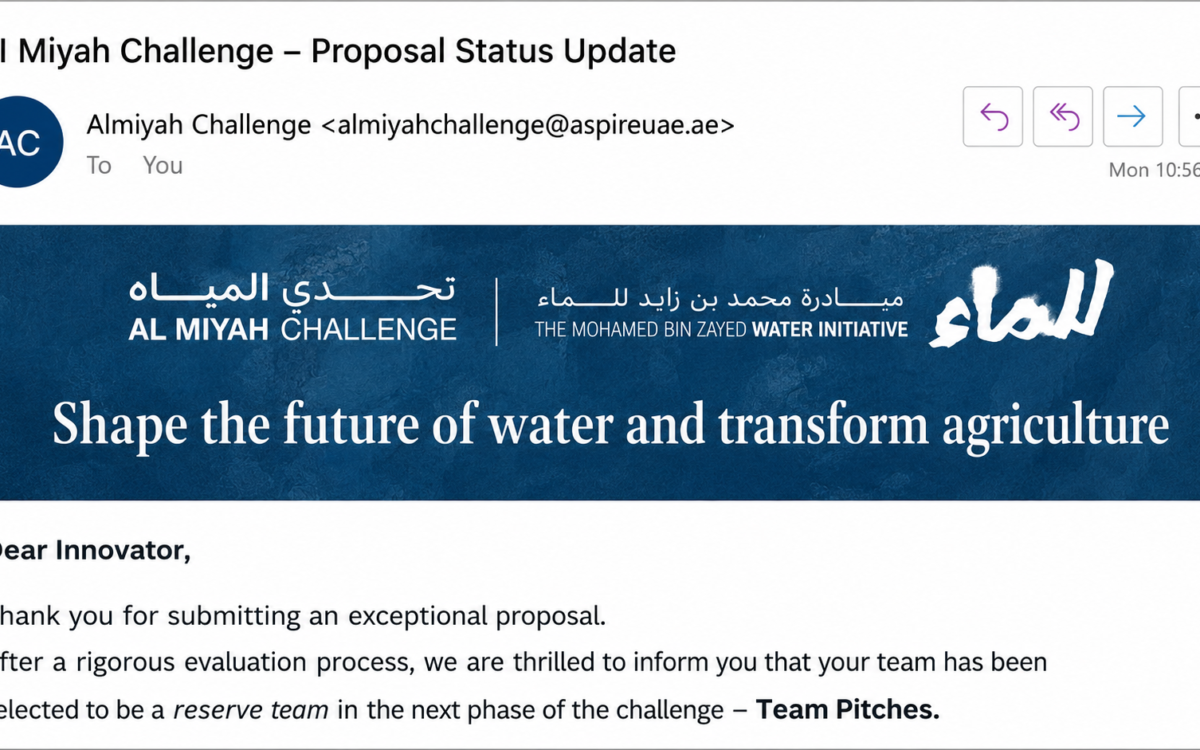The height and width of the screenshot is (750, 1200).
Task: Open the more actions button beside Forward
Action: pyautogui.click(x=1190, y=117)
